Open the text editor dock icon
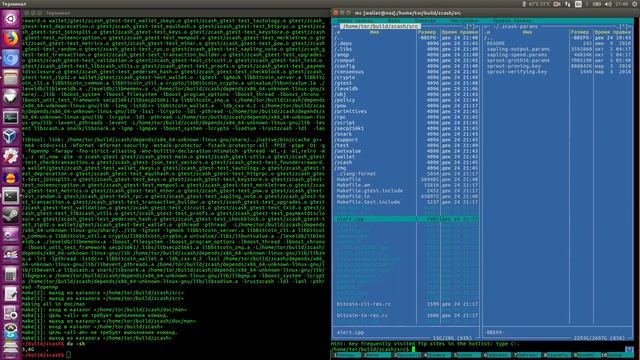640x360 pixels. coord(10,295)
